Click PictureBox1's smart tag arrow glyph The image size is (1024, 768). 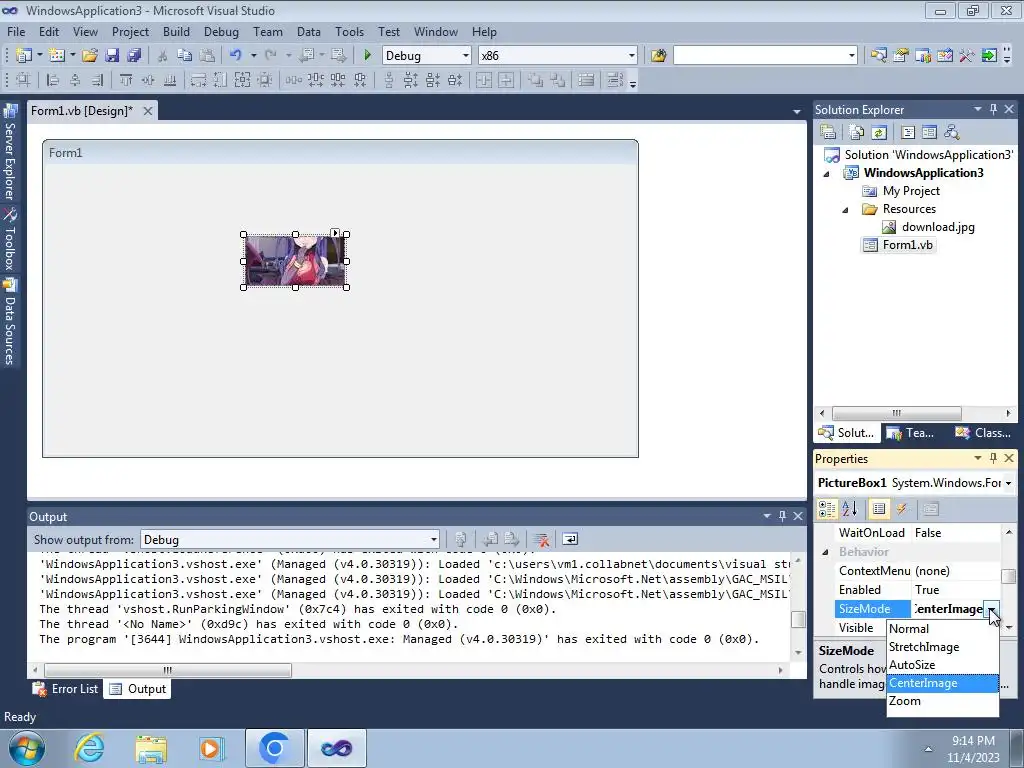tap(335, 232)
